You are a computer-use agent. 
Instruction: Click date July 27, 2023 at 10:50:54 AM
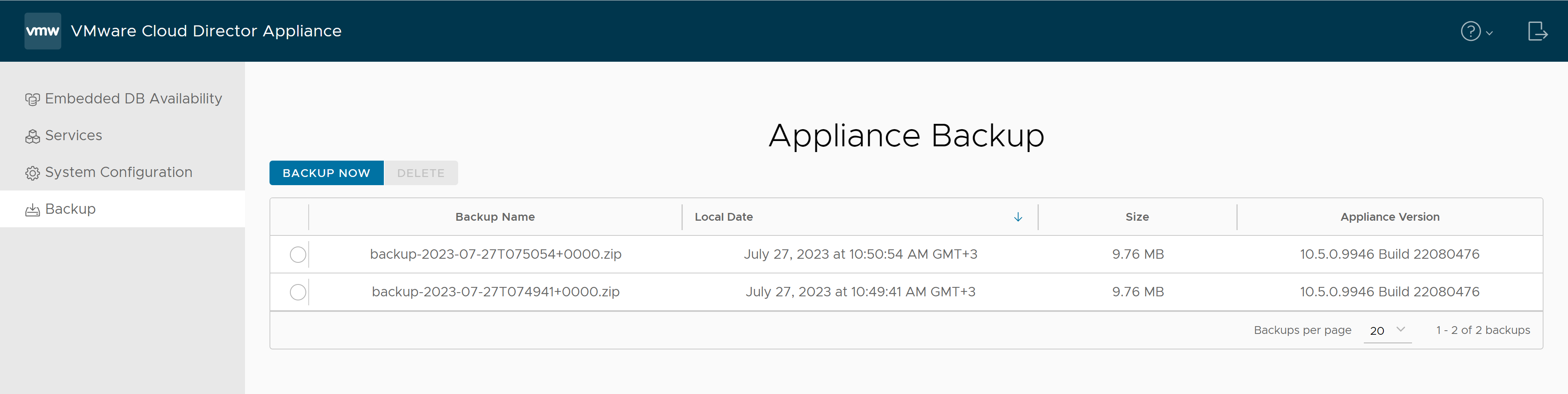click(860, 254)
